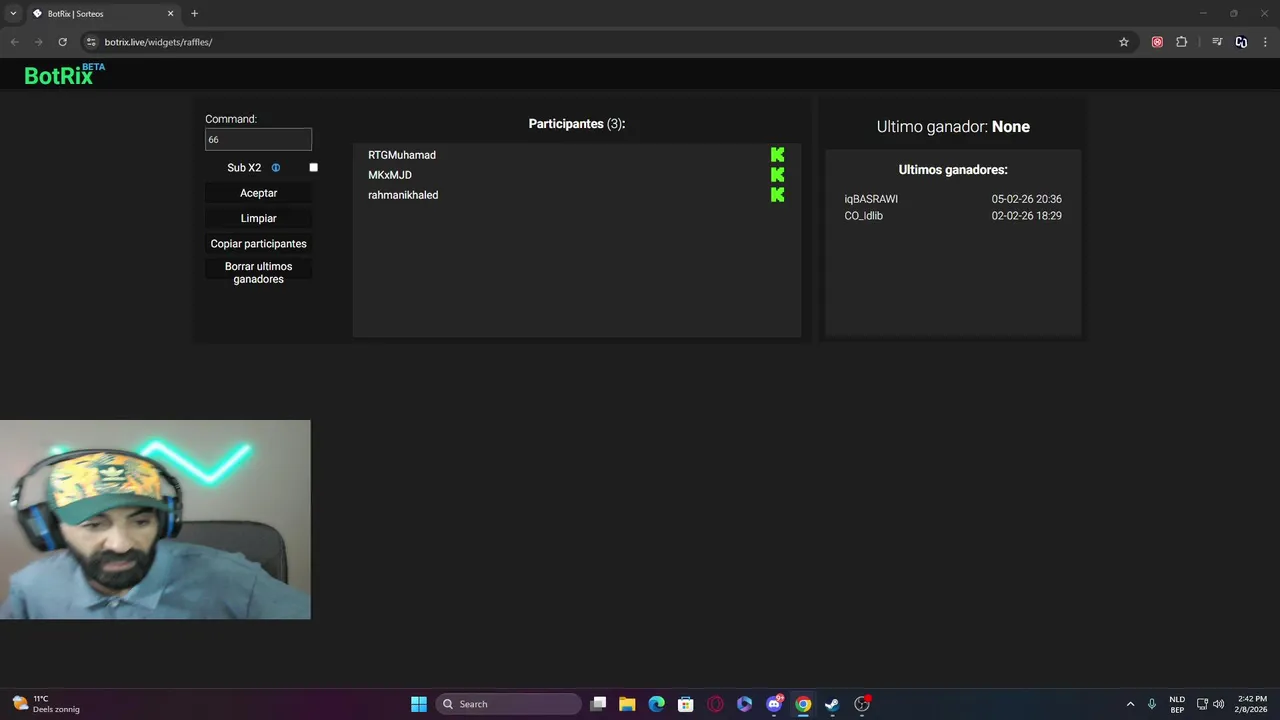
Task: Open Task View from the taskbar
Action: tap(598, 704)
